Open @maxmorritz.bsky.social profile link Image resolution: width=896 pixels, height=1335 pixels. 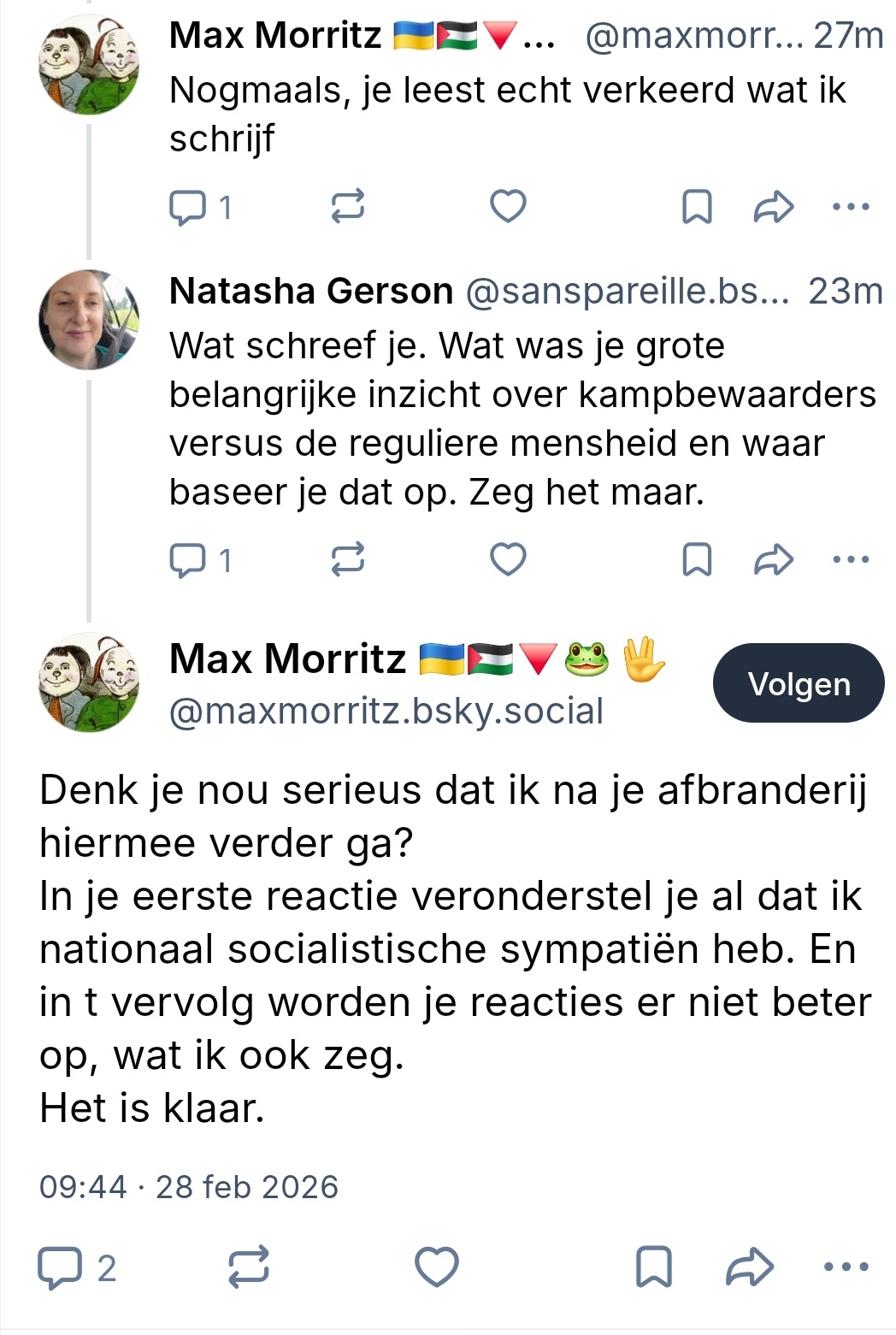(386, 712)
